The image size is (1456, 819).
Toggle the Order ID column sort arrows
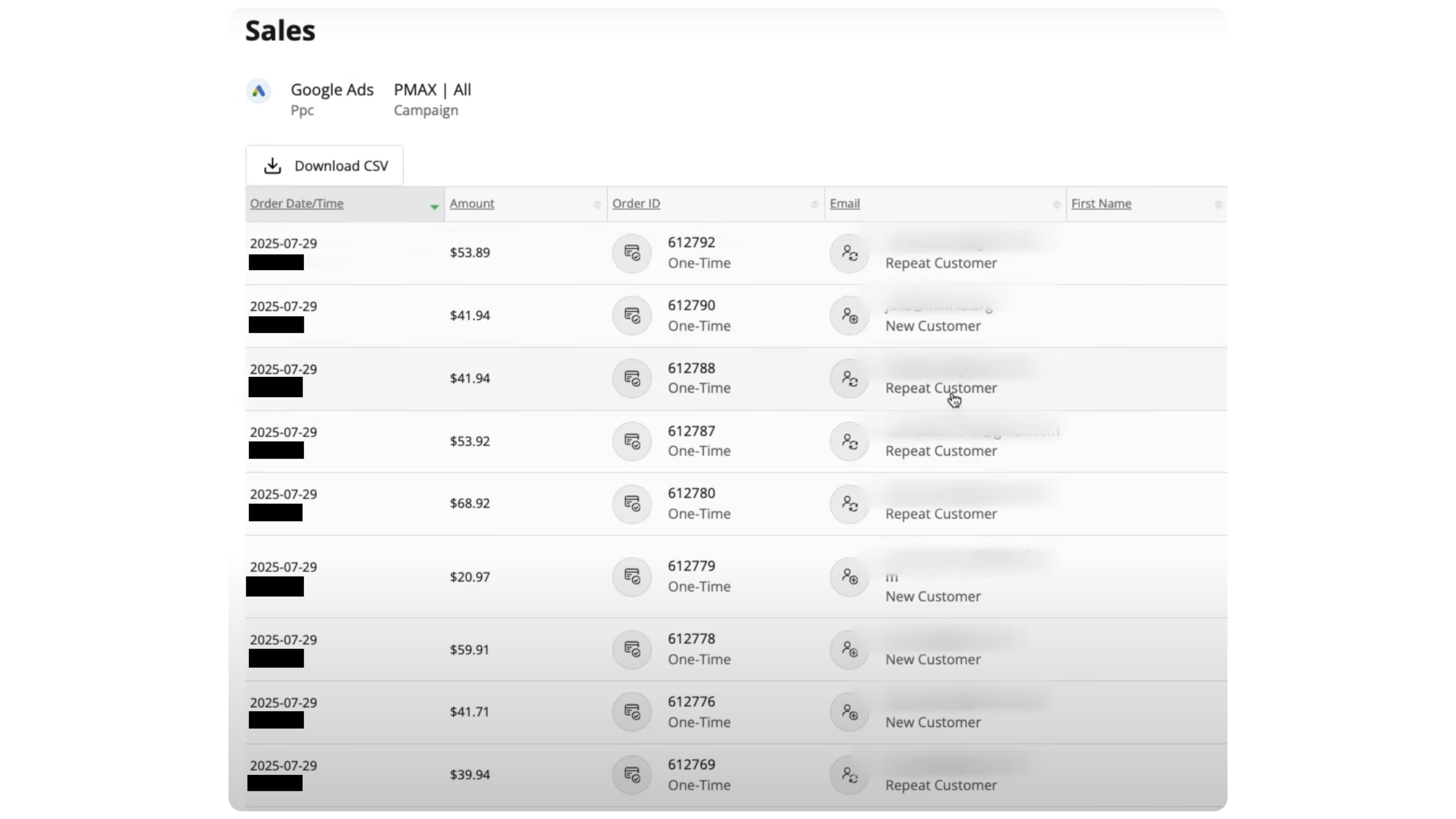pyautogui.click(x=814, y=204)
